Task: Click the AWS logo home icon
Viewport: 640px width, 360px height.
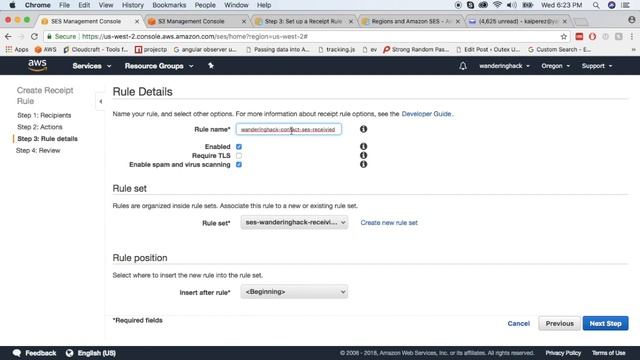Action: click(x=37, y=65)
